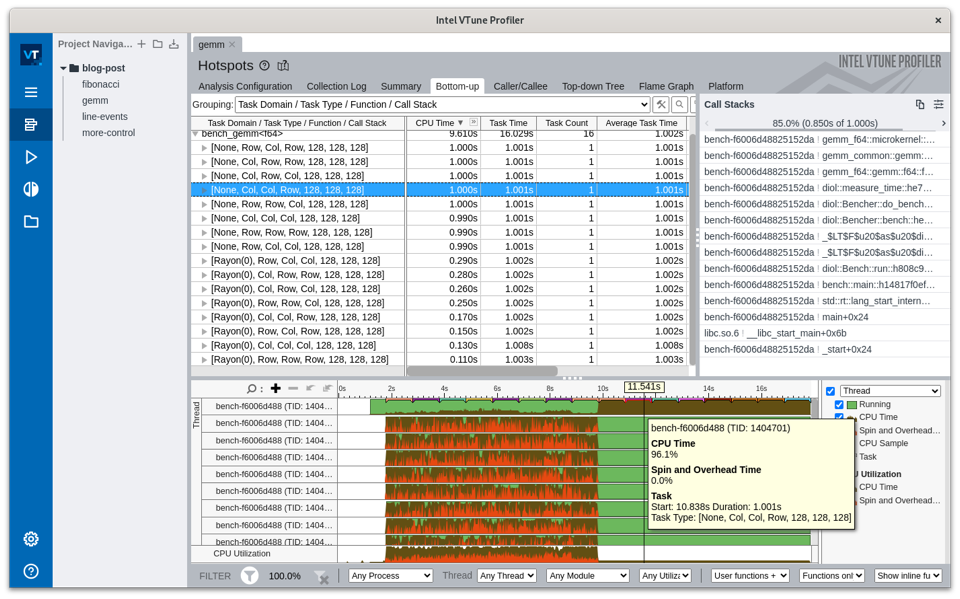Switch to the Flame Graph tab
The height and width of the screenshot is (599, 960).
tap(666, 86)
